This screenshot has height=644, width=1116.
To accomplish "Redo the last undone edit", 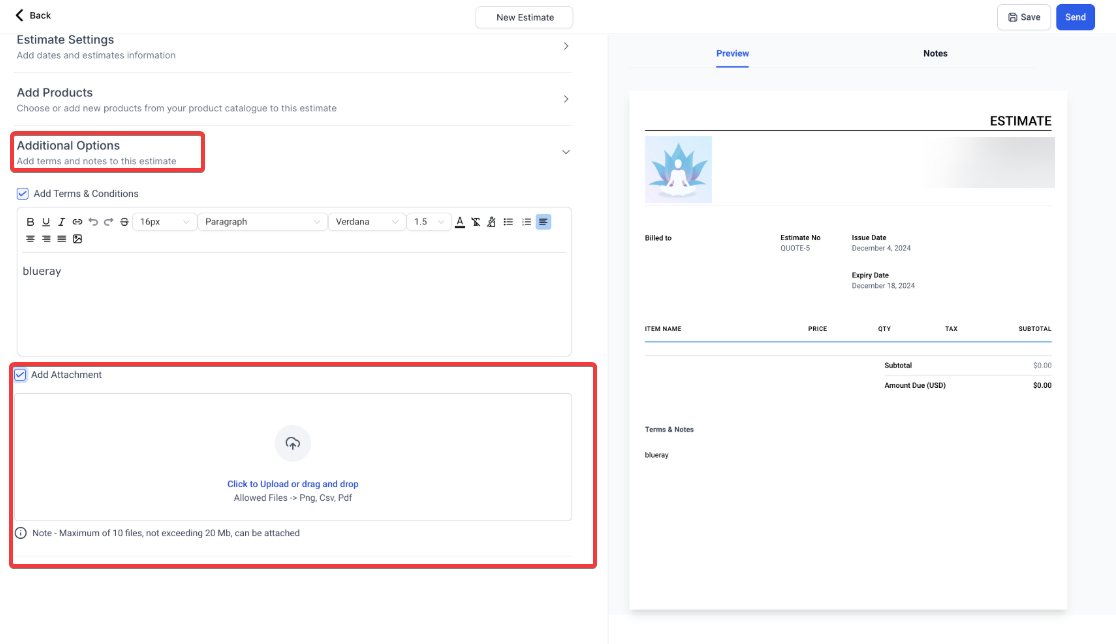I will tap(108, 222).
